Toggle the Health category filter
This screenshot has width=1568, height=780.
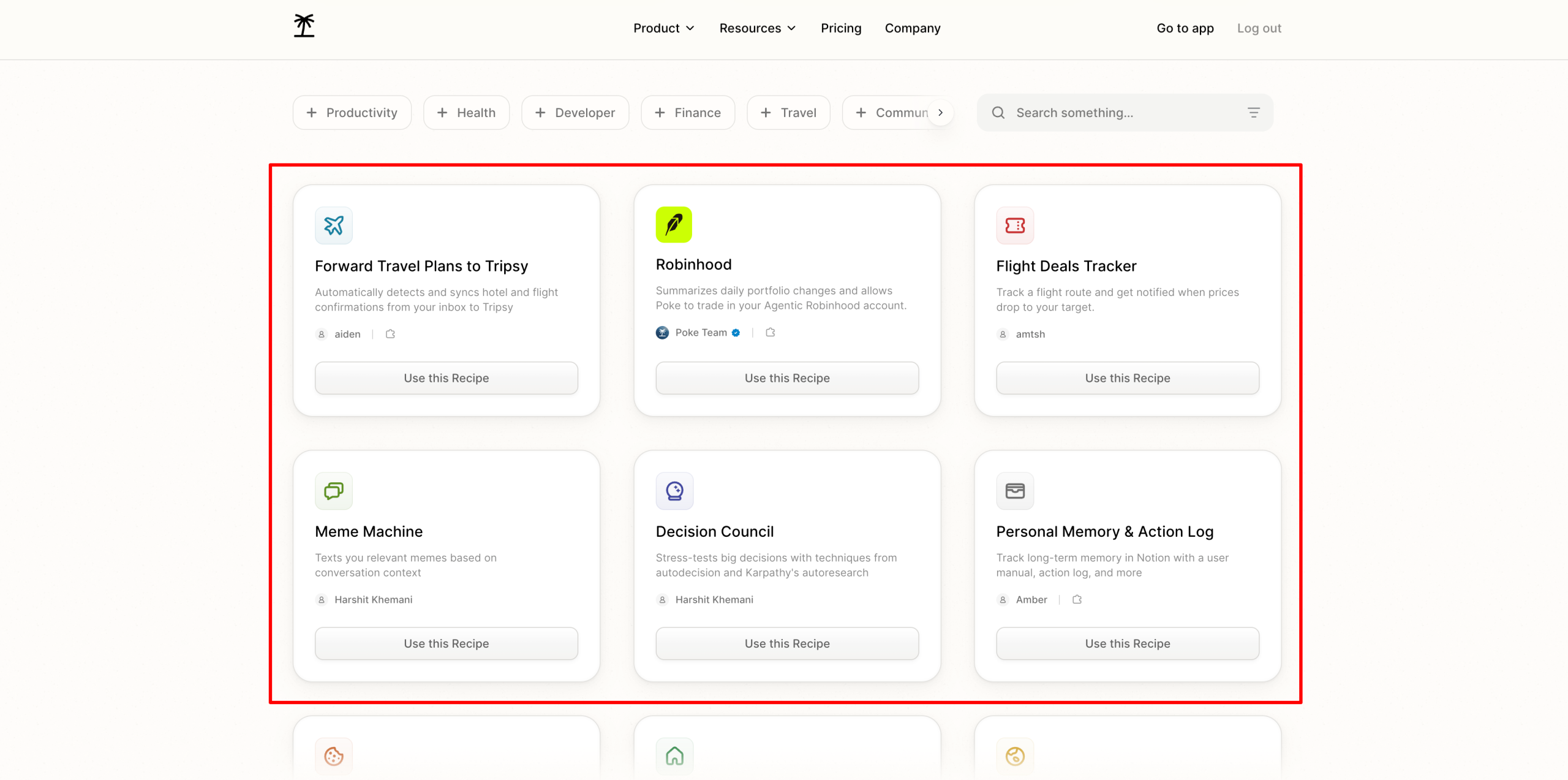467,113
